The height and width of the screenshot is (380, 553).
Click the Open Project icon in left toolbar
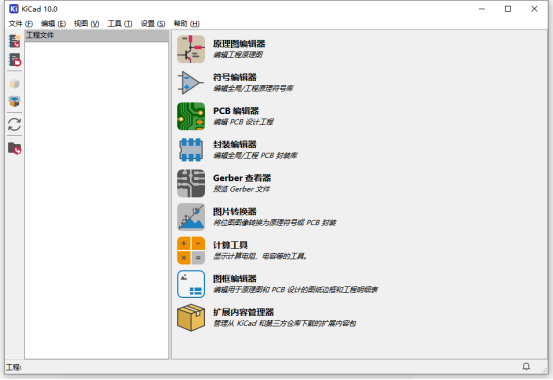click(x=14, y=60)
